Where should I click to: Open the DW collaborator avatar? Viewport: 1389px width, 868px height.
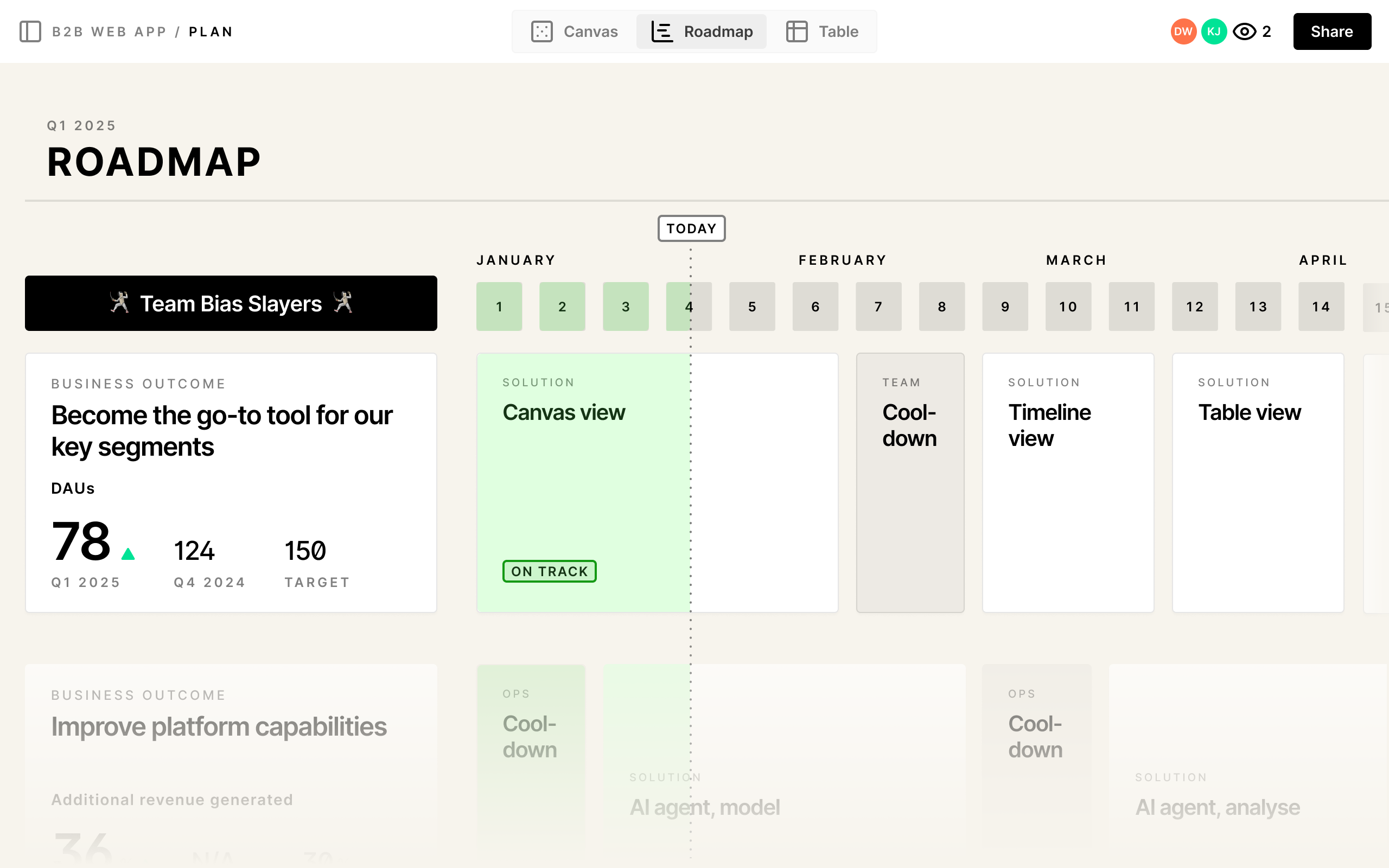coord(1183,31)
